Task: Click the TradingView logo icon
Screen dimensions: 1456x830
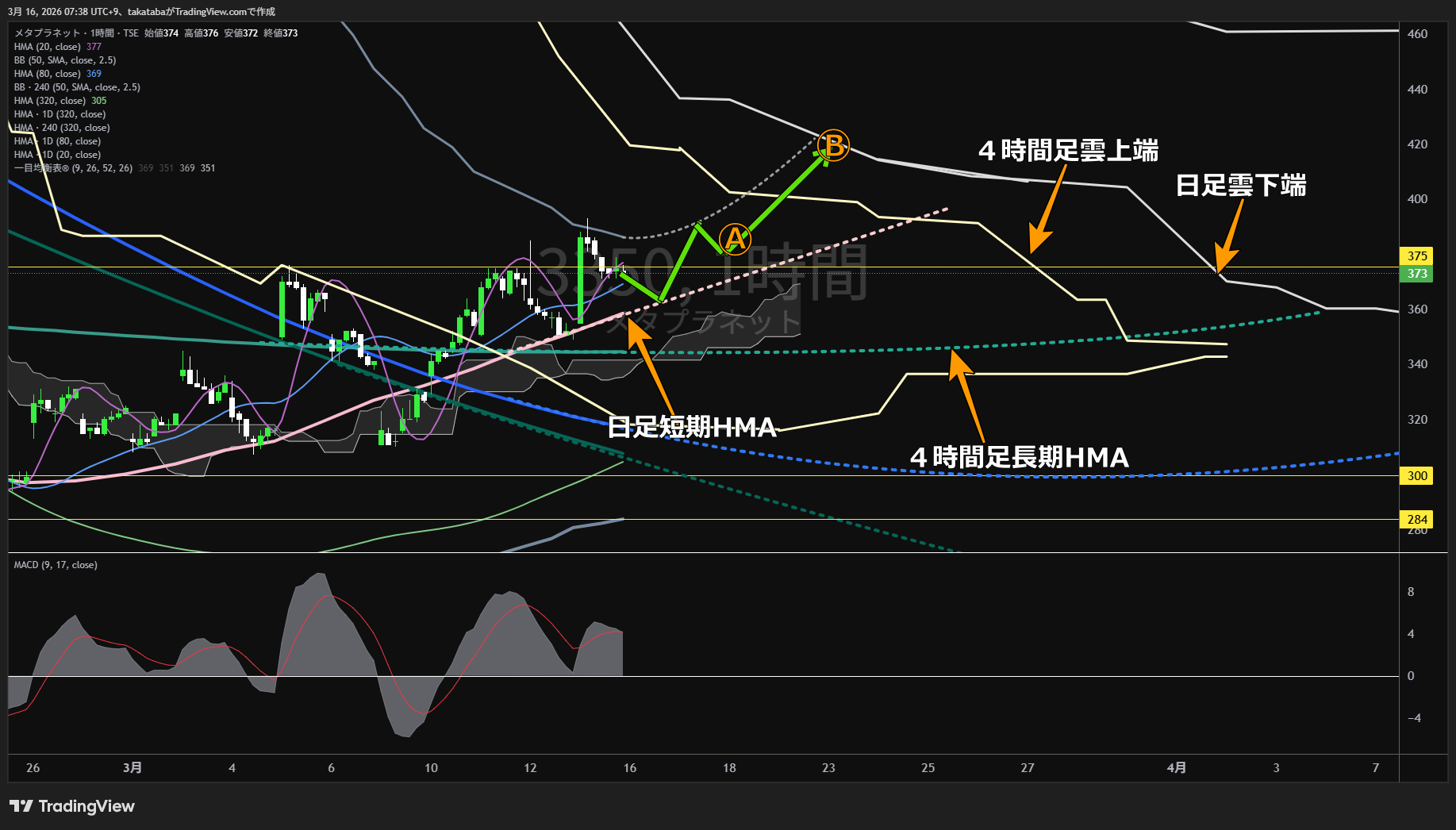Action: pyautogui.click(x=21, y=806)
